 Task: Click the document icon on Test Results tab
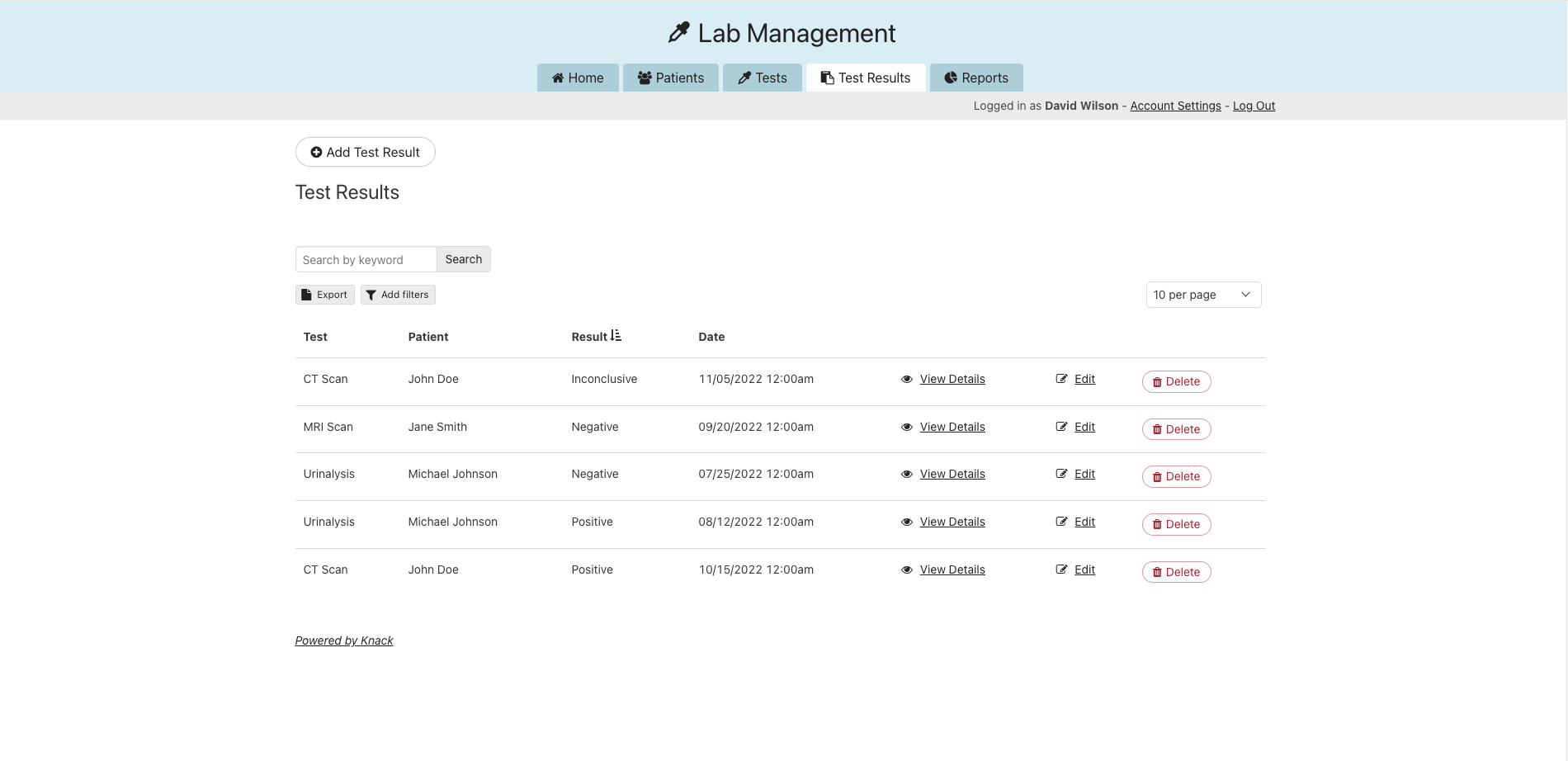click(x=825, y=78)
